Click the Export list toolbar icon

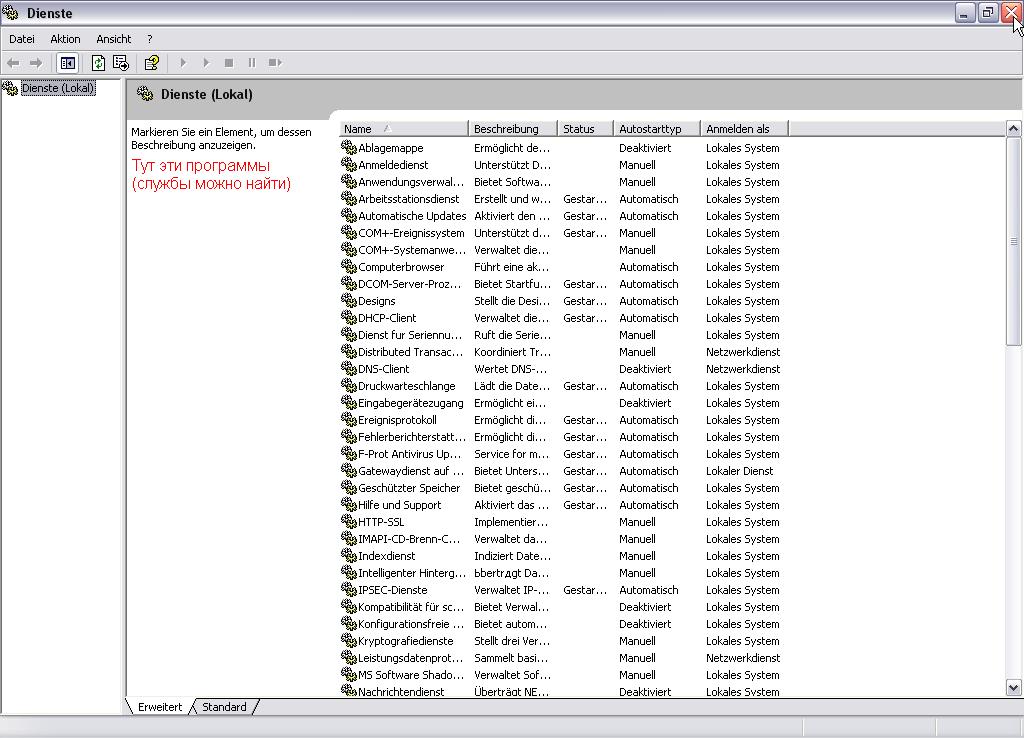(121, 63)
